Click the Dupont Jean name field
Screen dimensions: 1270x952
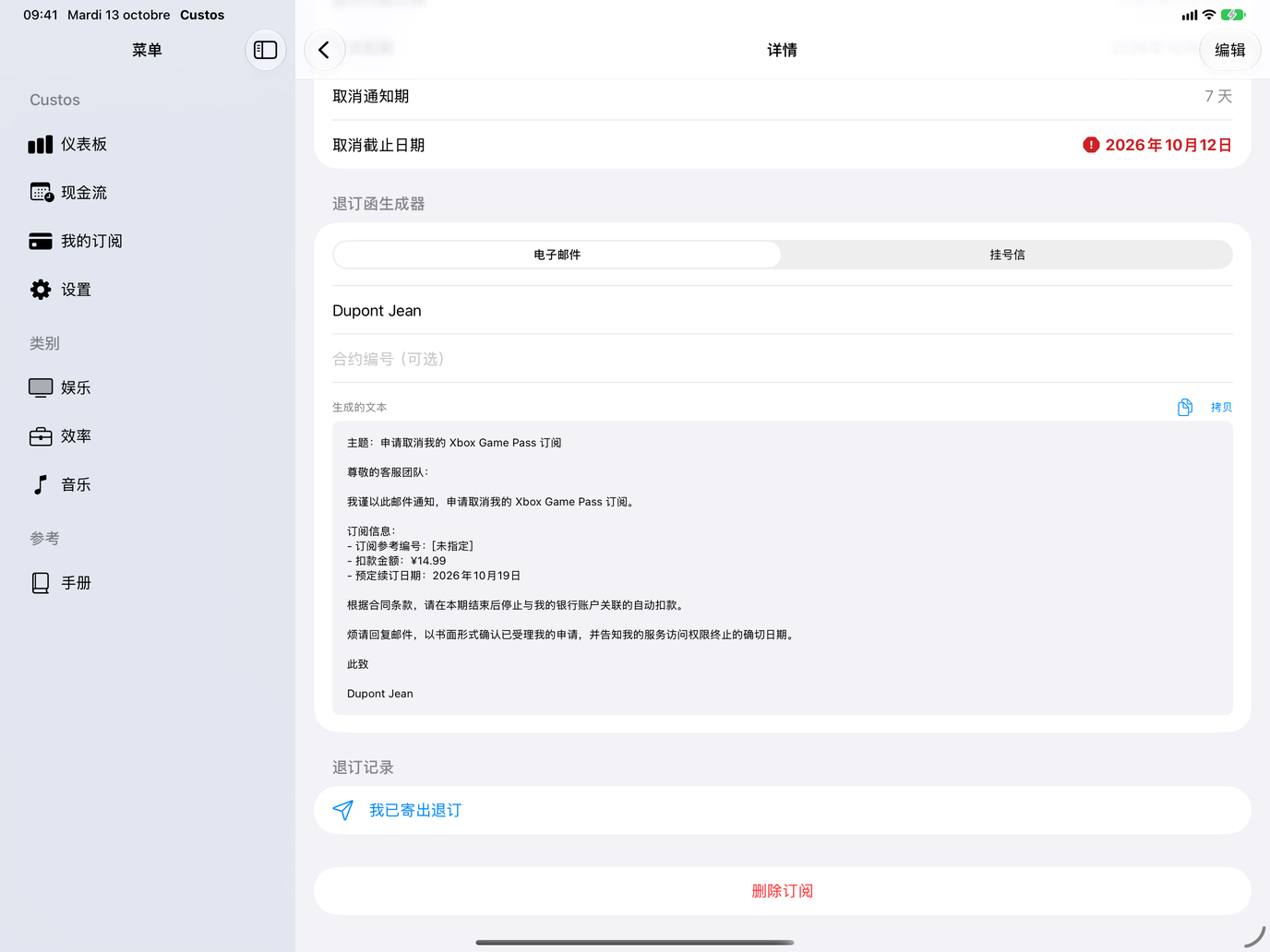pos(783,311)
